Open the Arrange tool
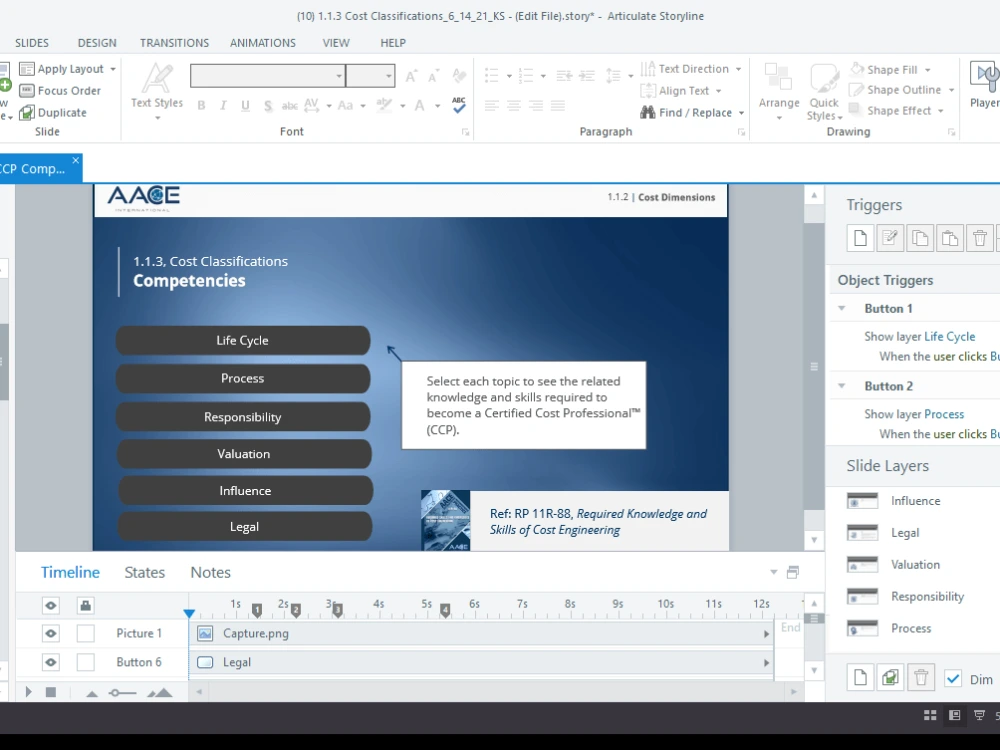 (x=779, y=91)
